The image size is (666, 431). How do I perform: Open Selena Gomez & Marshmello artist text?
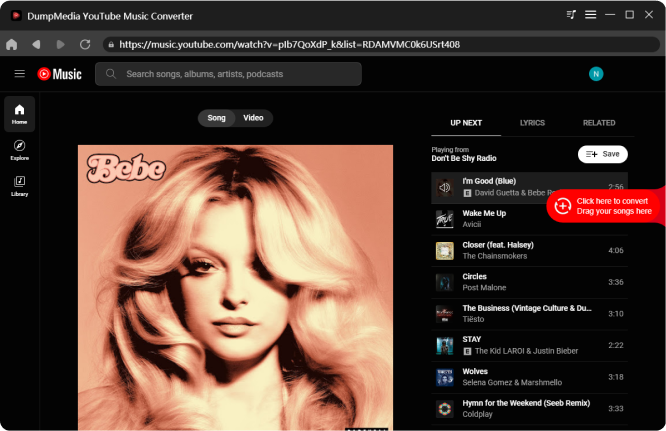[512, 383]
